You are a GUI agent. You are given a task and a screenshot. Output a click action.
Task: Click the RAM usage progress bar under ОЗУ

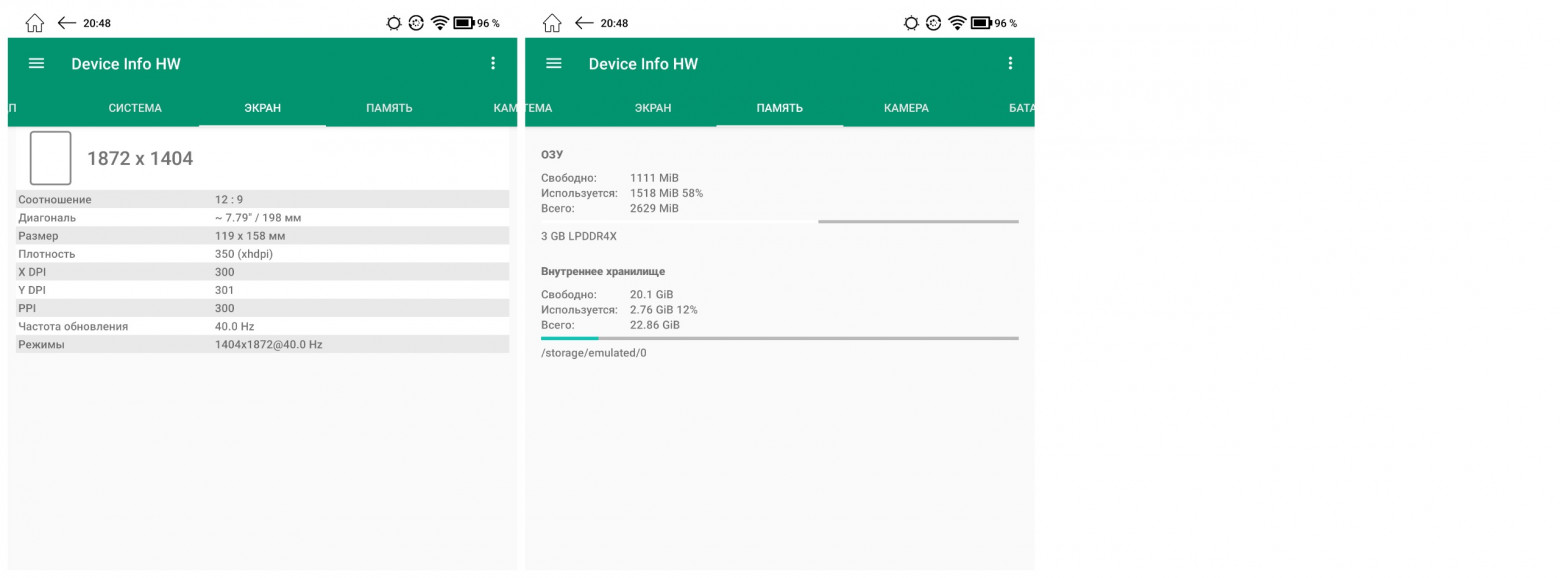tap(780, 221)
